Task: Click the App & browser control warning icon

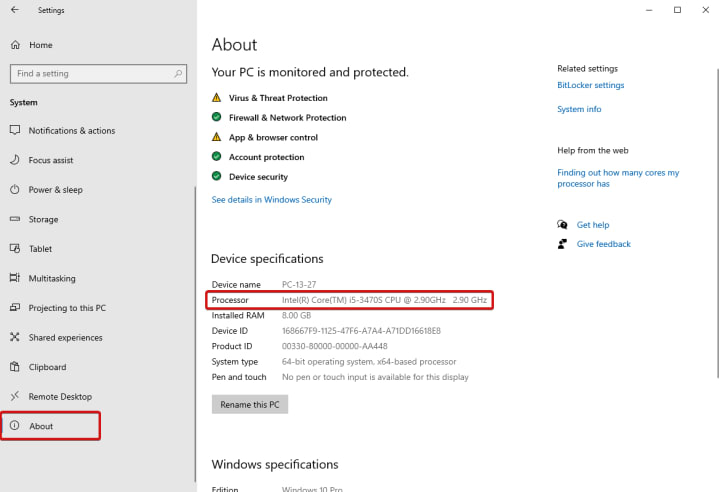Action: pos(216,137)
